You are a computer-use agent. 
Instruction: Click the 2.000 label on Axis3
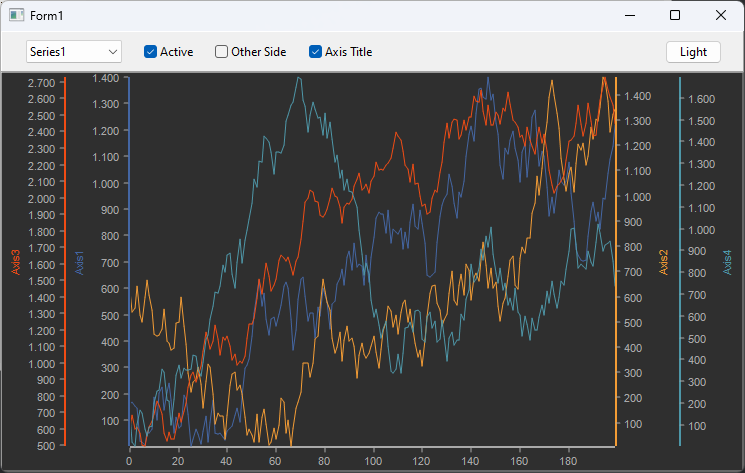click(x=41, y=199)
